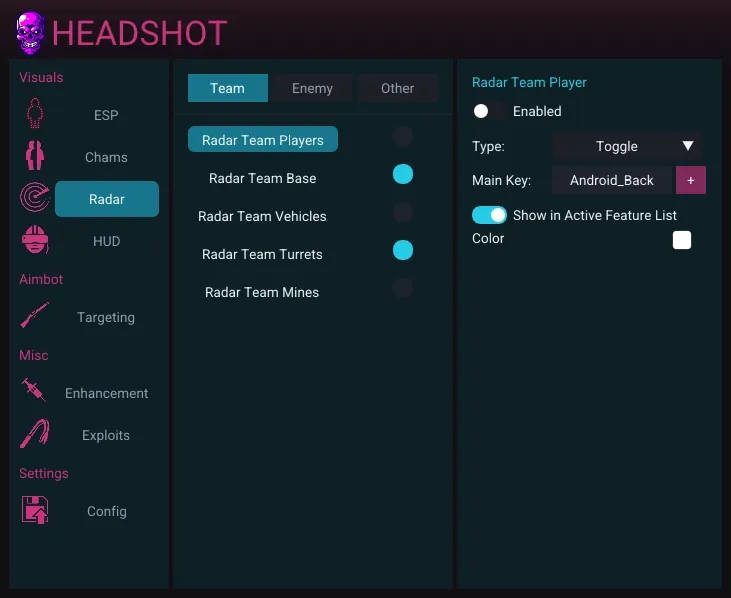Expand the Type dropdown showing Toggle

[627, 146]
